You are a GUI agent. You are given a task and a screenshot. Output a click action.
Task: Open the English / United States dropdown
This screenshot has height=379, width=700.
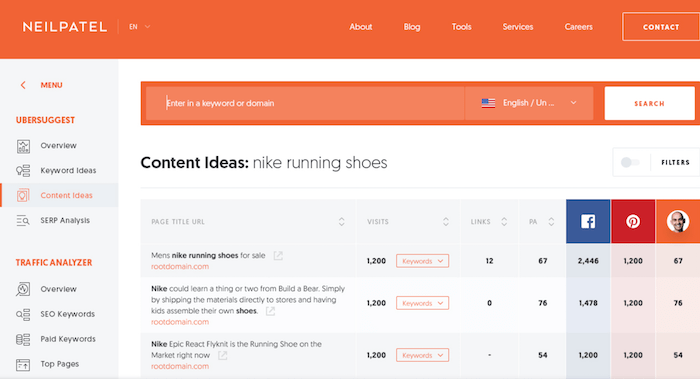(529, 103)
